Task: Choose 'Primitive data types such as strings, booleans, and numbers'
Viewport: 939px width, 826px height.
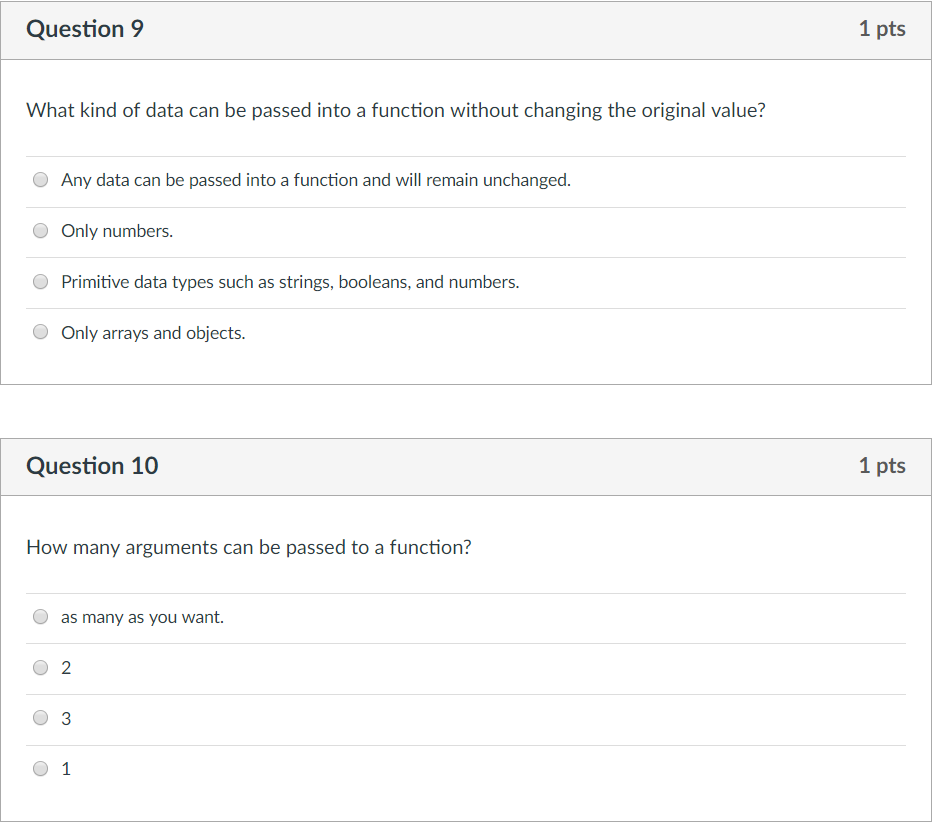Action: [289, 281]
